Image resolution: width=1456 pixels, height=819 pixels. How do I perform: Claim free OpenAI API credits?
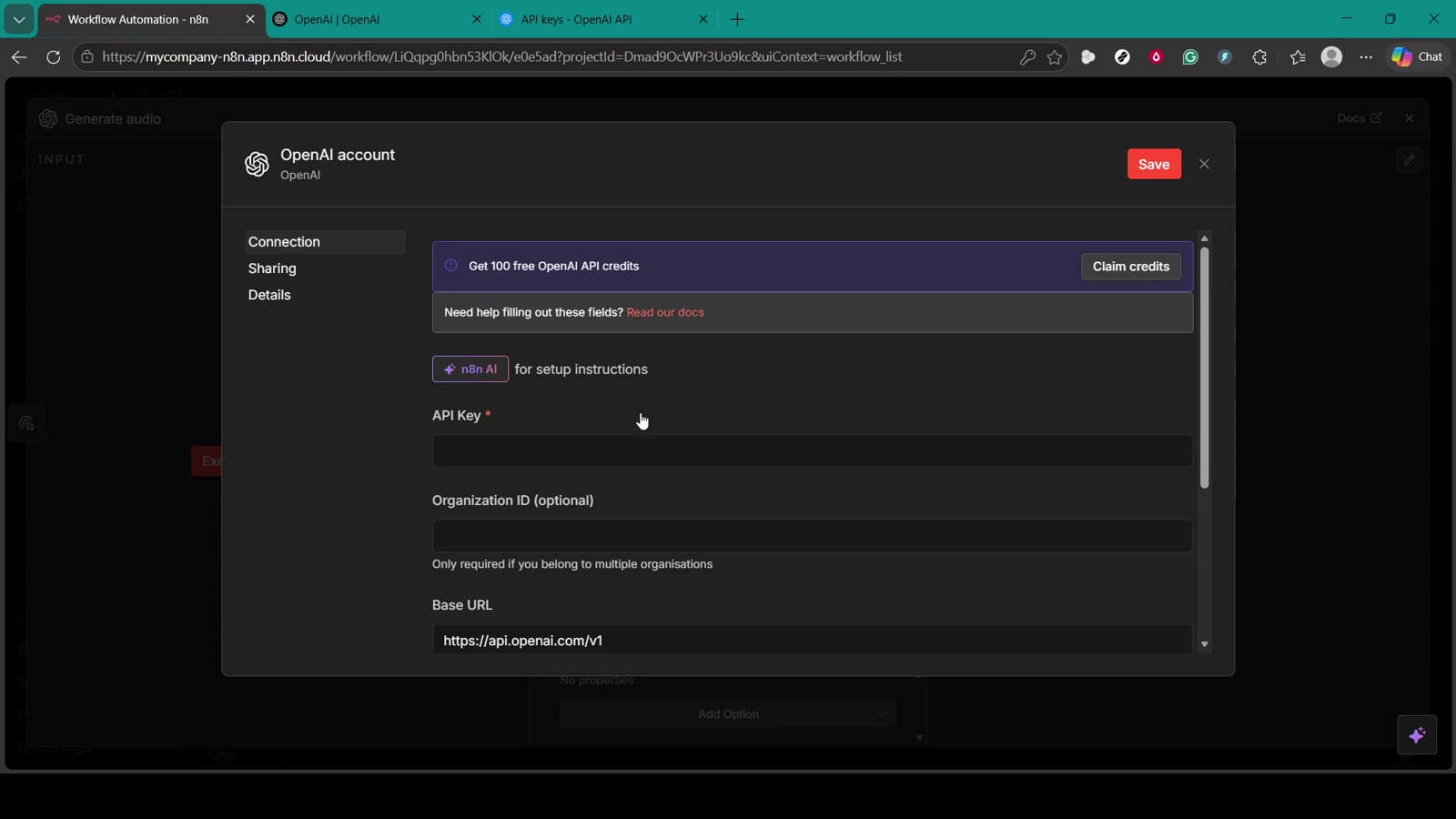[x=1130, y=267]
